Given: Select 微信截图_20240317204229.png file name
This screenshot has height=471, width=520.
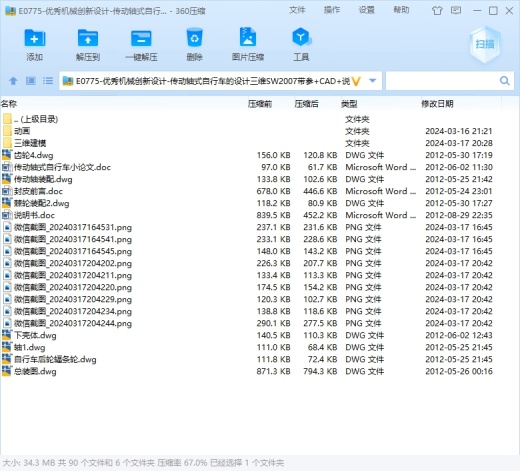Looking at the screenshot, I should point(73,299).
